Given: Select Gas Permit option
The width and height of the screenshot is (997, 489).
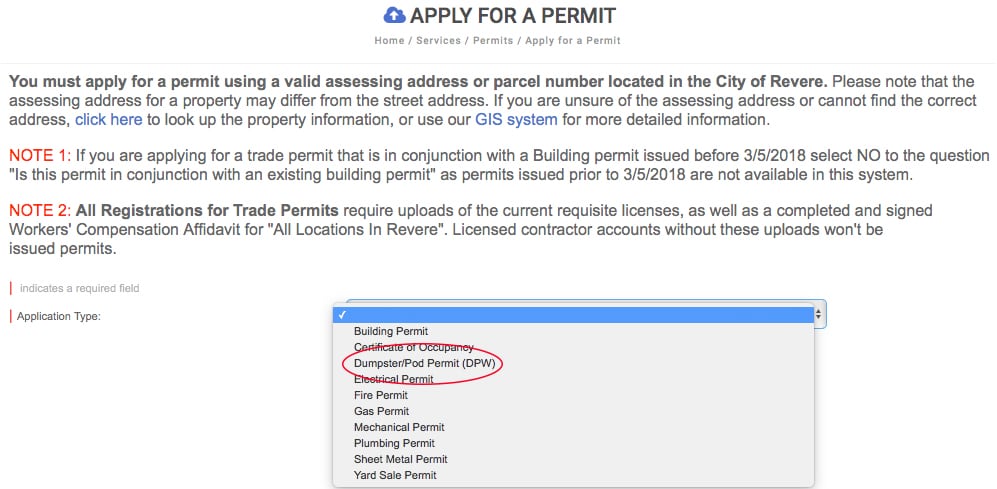Looking at the screenshot, I should 573,411.
